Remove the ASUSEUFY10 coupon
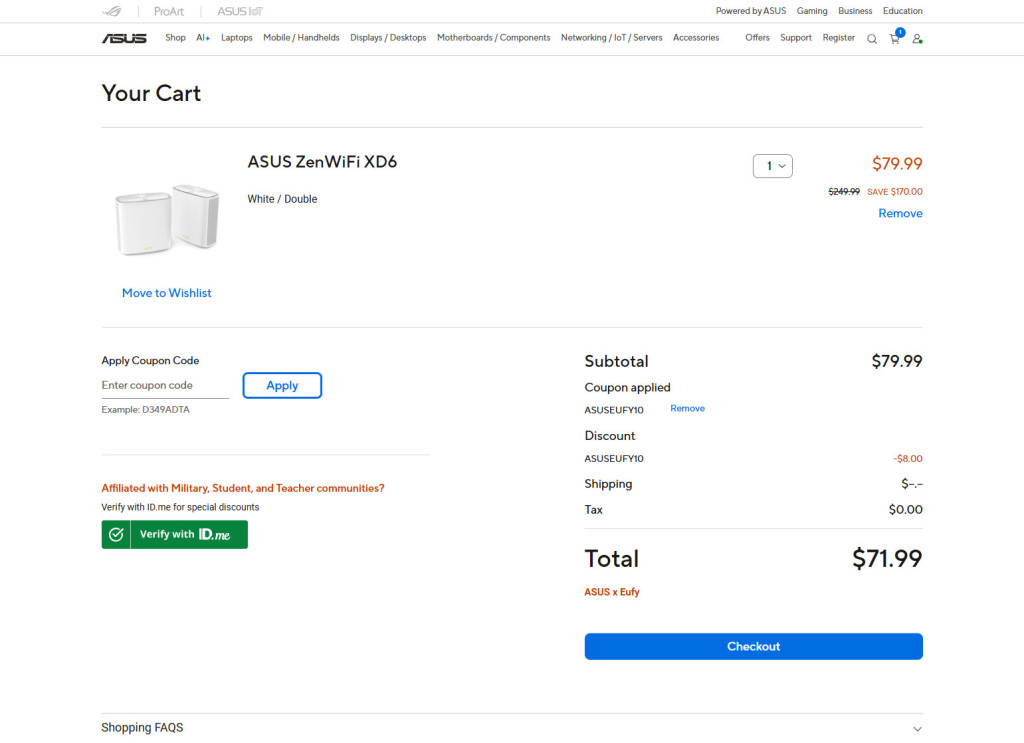The height and width of the screenshot is (743, 1024). (x=687, y=408)
